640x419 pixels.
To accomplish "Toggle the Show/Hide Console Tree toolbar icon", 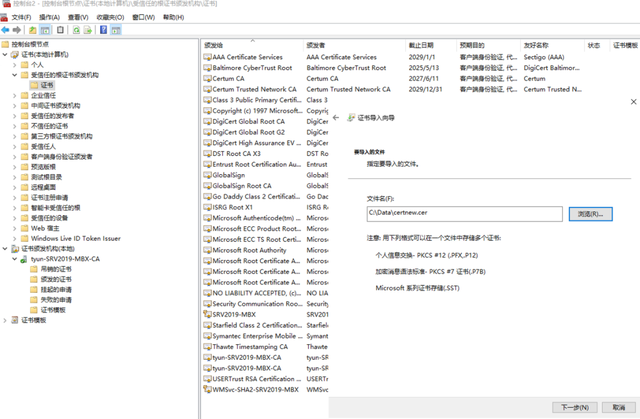I will pos(45,30).
